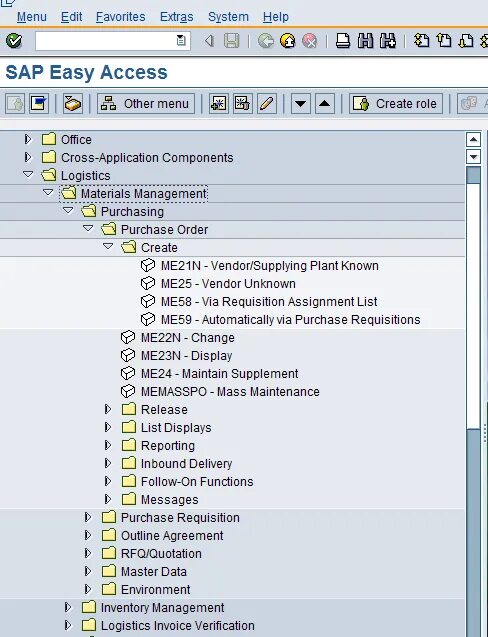Collapse the Materials Management node

[x=48, y=193]
